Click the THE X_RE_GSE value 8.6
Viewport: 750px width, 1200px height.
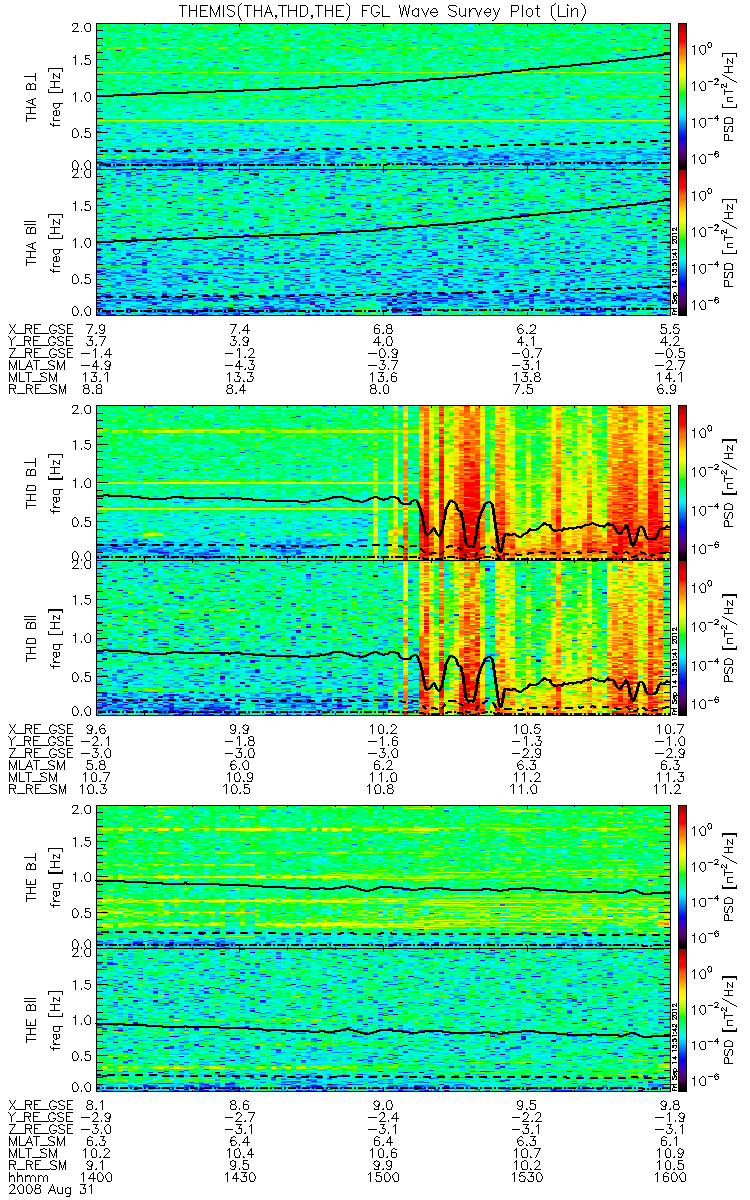241,1106
